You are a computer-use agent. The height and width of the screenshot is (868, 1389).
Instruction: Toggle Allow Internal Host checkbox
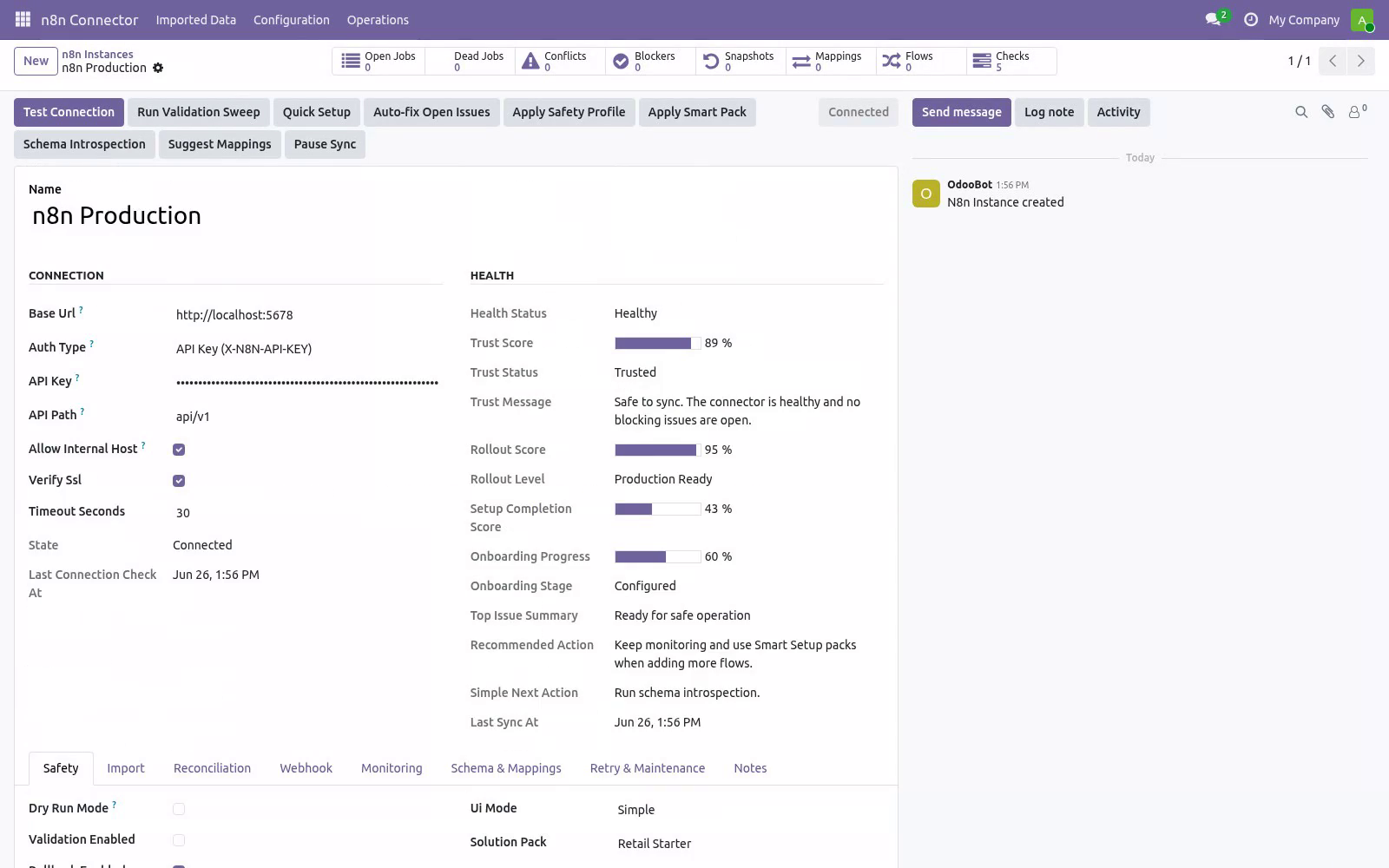click(179, 450)
